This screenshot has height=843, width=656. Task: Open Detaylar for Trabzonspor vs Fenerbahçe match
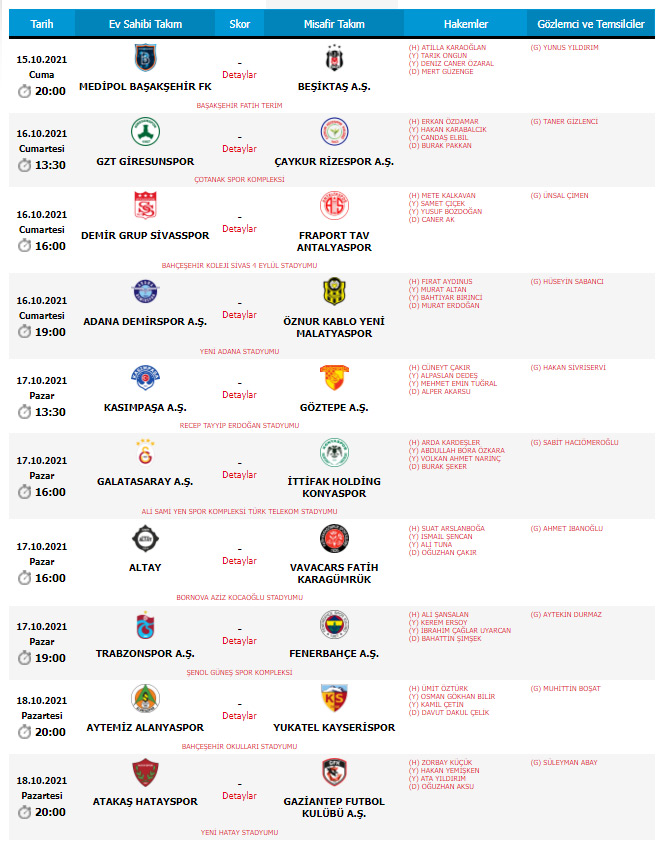(x=239, y=641)
